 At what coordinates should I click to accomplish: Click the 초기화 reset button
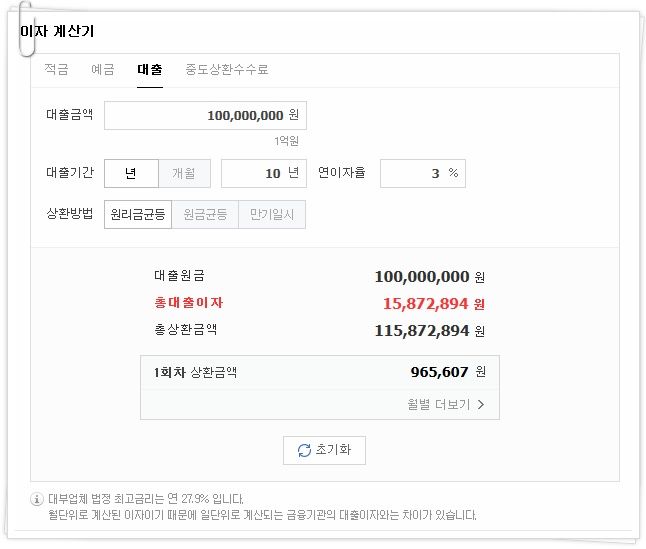tap(324, 450)
